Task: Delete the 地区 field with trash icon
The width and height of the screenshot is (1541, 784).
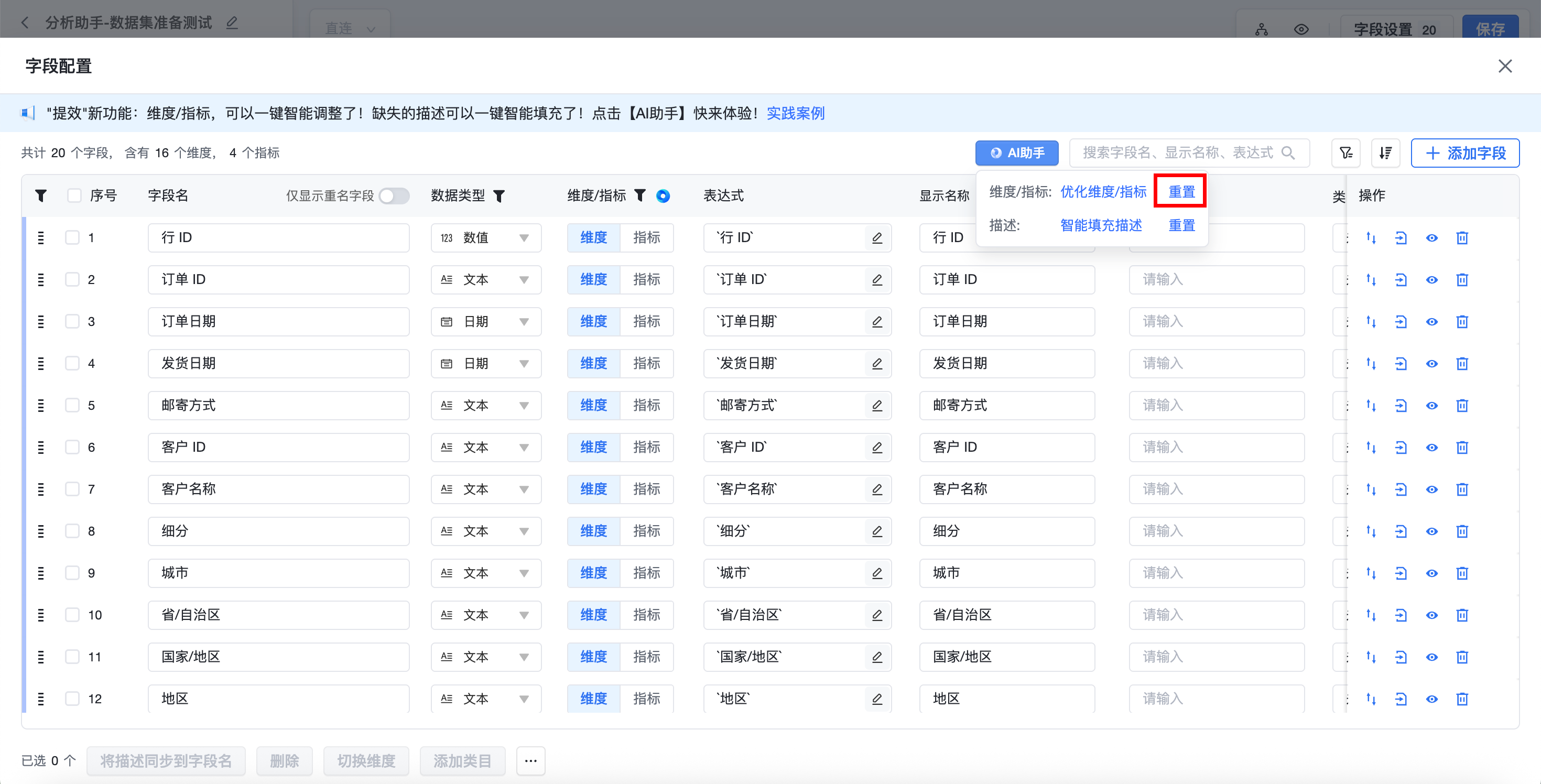Action: (x=1462, y=699)
